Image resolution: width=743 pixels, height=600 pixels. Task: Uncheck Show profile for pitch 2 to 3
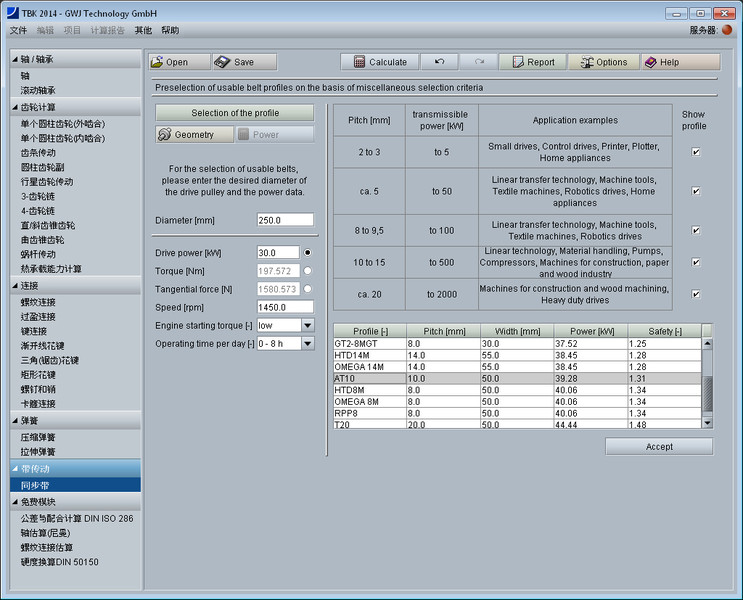pos(696,152)
